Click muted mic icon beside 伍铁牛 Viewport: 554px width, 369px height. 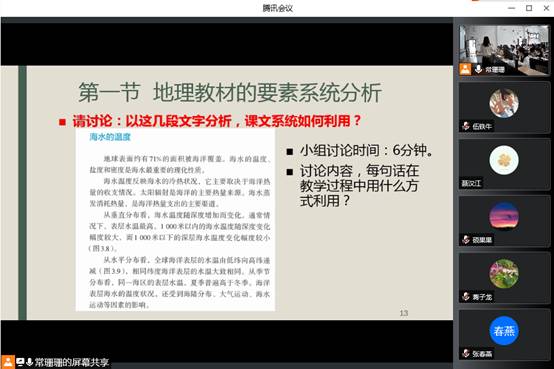[466, 126]
